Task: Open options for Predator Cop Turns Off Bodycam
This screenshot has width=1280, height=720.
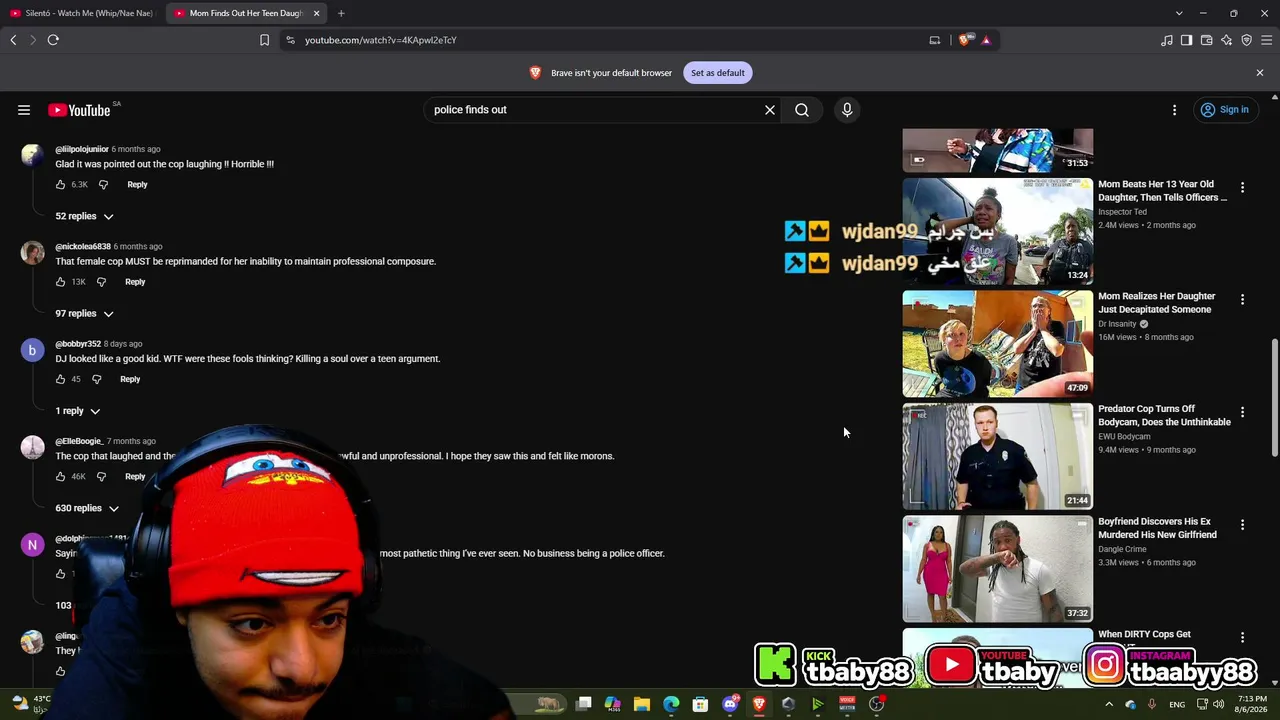Action: pos(1242,412)
